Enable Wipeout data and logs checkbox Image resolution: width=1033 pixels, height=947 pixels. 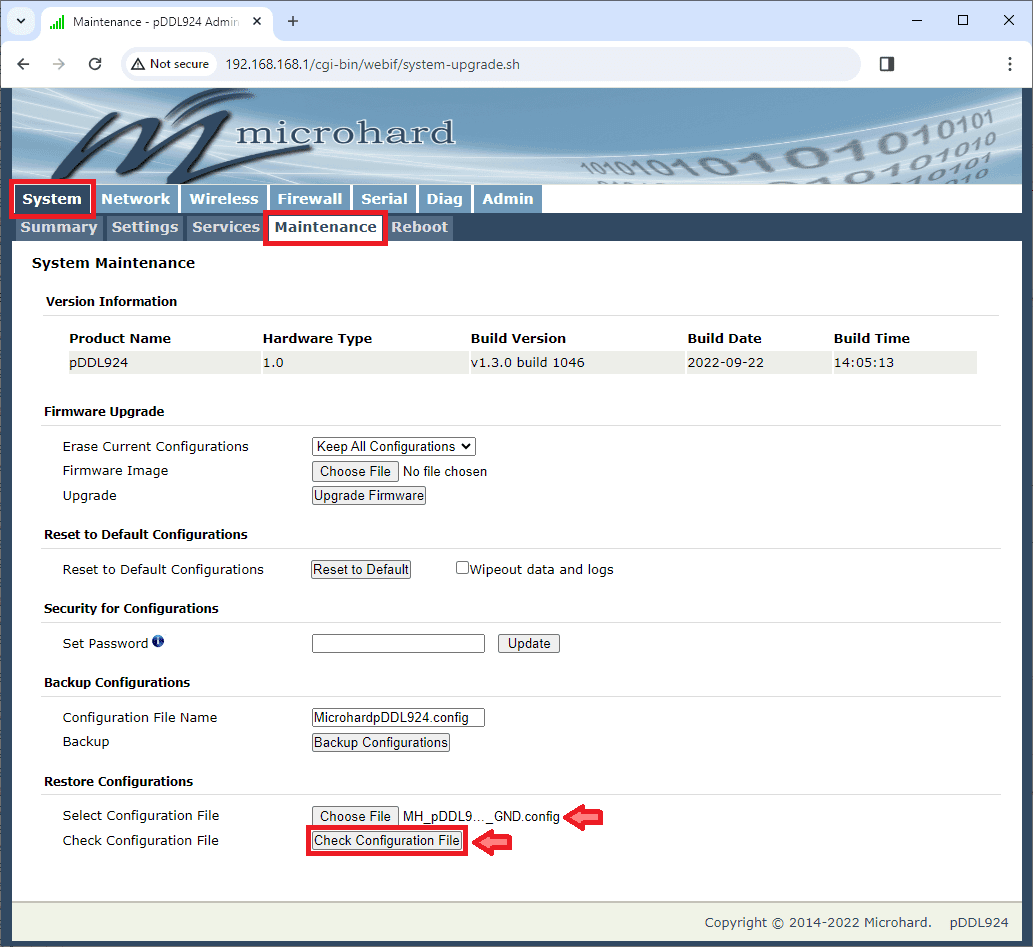[x=462, y=568]
